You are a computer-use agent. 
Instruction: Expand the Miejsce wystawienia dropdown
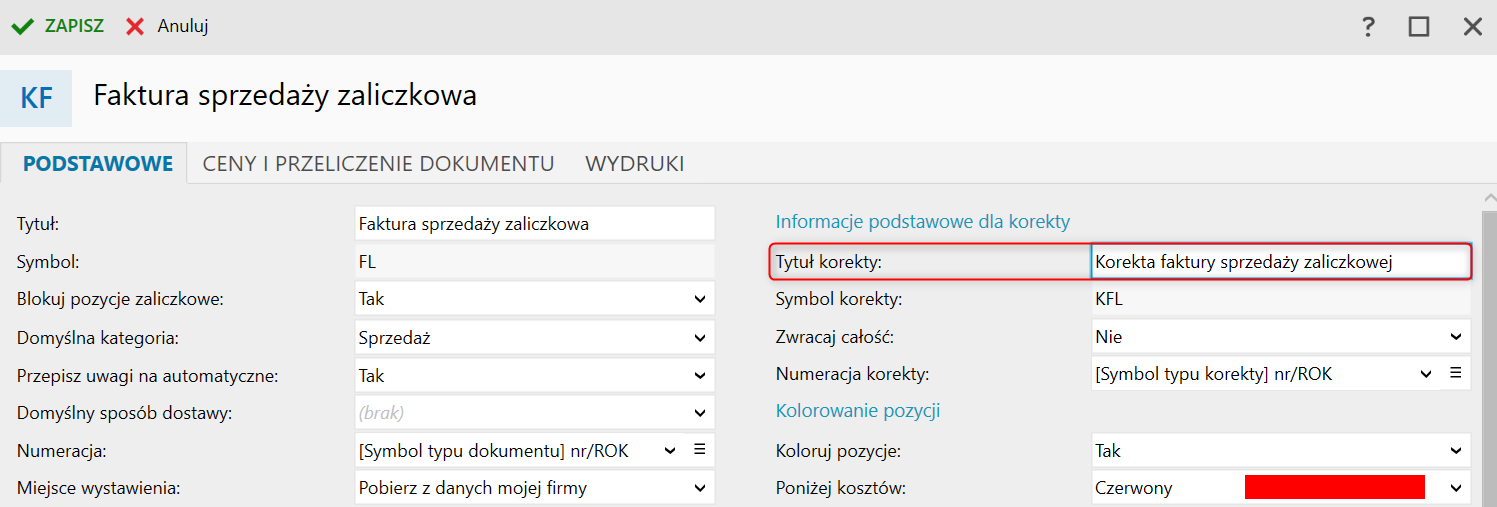[535, 488]
